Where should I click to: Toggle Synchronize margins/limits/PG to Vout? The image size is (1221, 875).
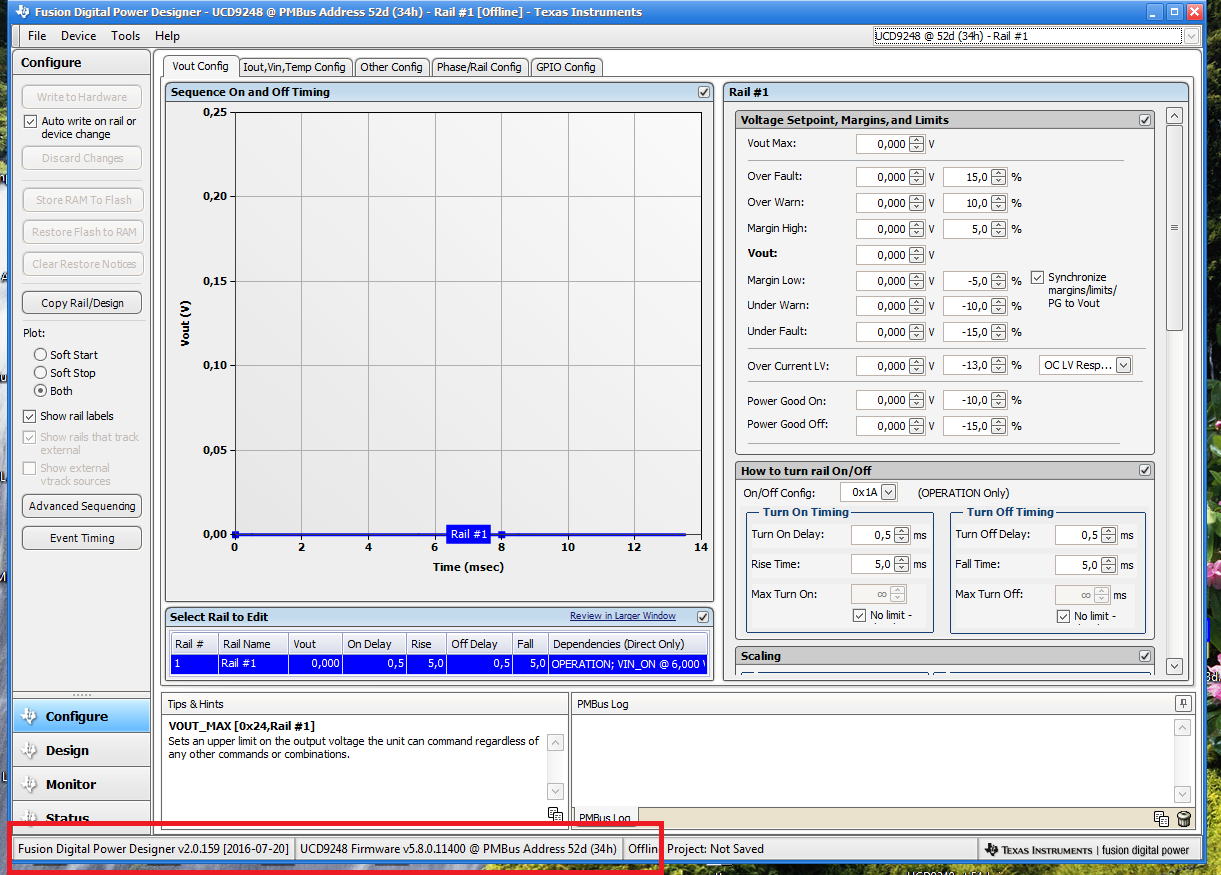pyautogui.click(x=1037, y=277)
